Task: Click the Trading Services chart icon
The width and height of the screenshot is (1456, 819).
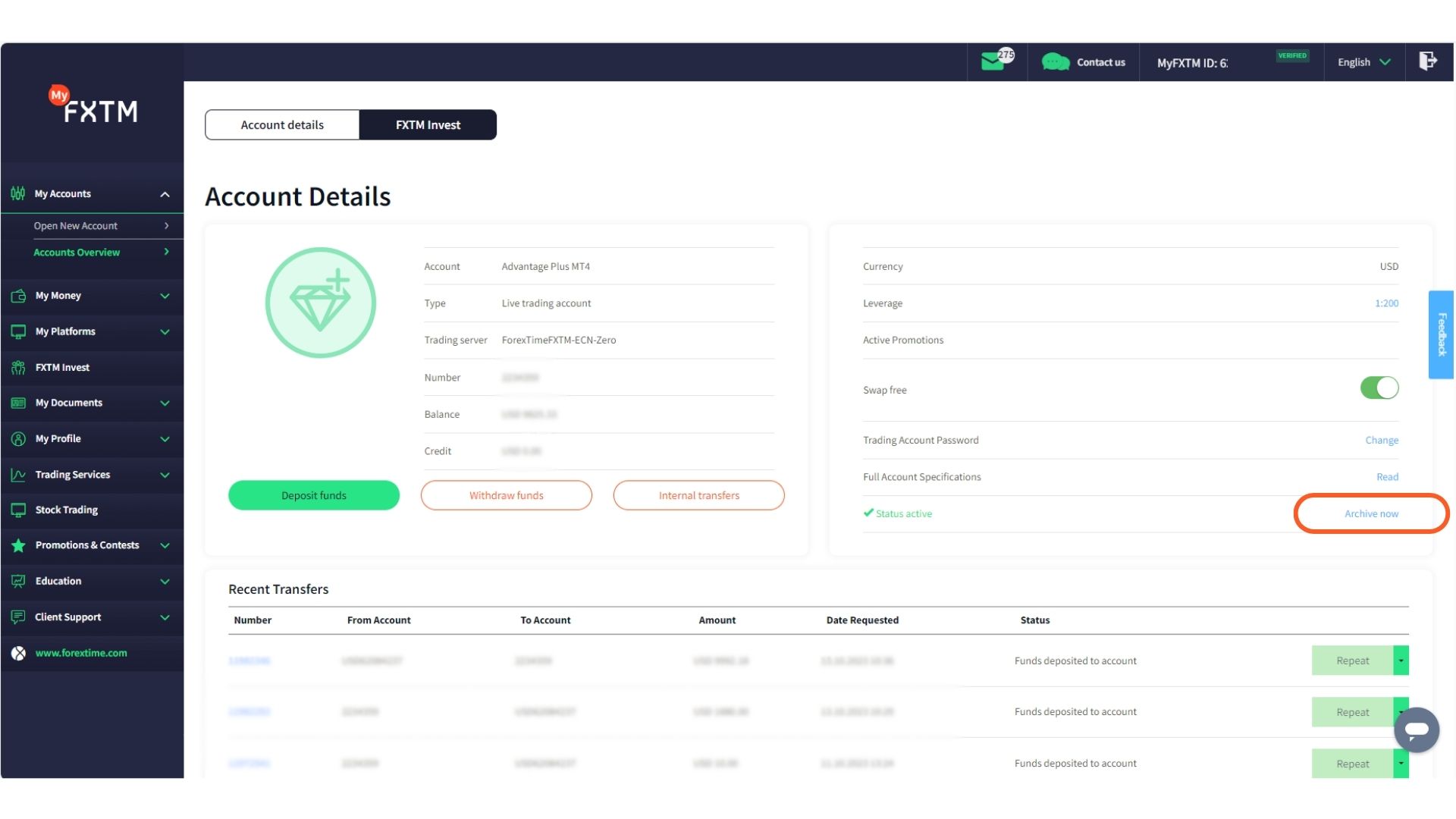Action: 18,475
